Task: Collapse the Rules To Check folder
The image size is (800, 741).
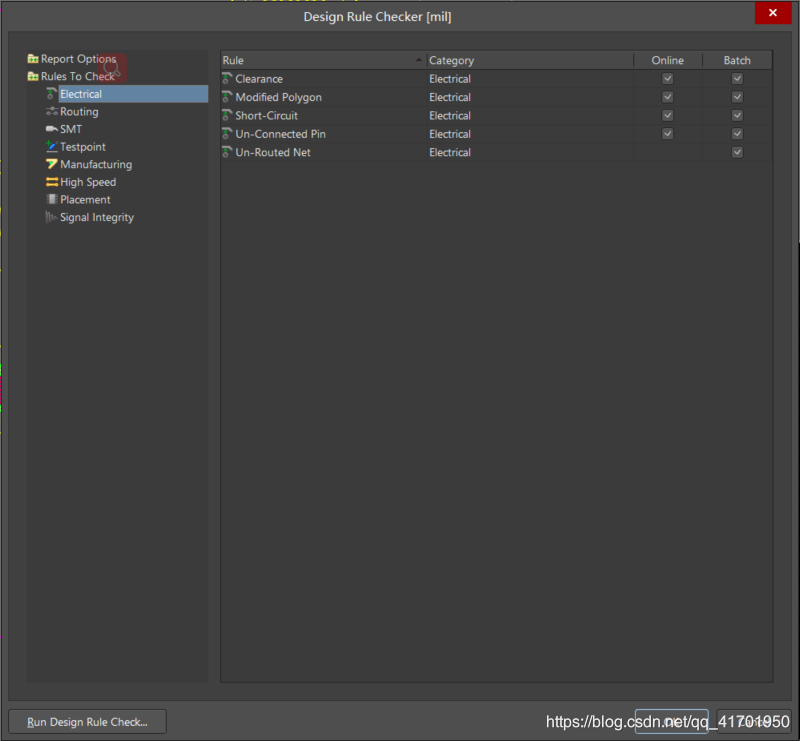Action: (x=33, y=77)
